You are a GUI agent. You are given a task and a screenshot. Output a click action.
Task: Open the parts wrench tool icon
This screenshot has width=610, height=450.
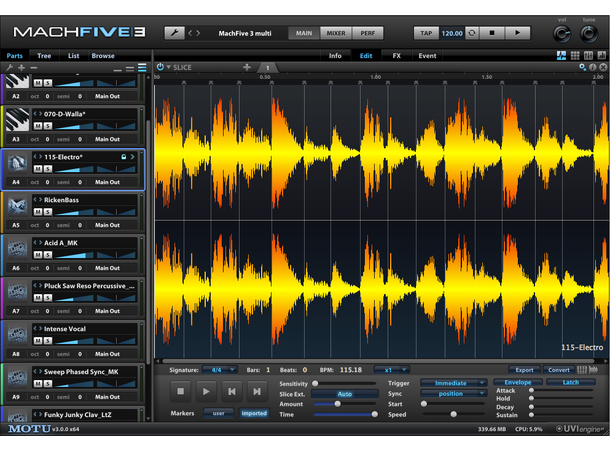[10, 67]
